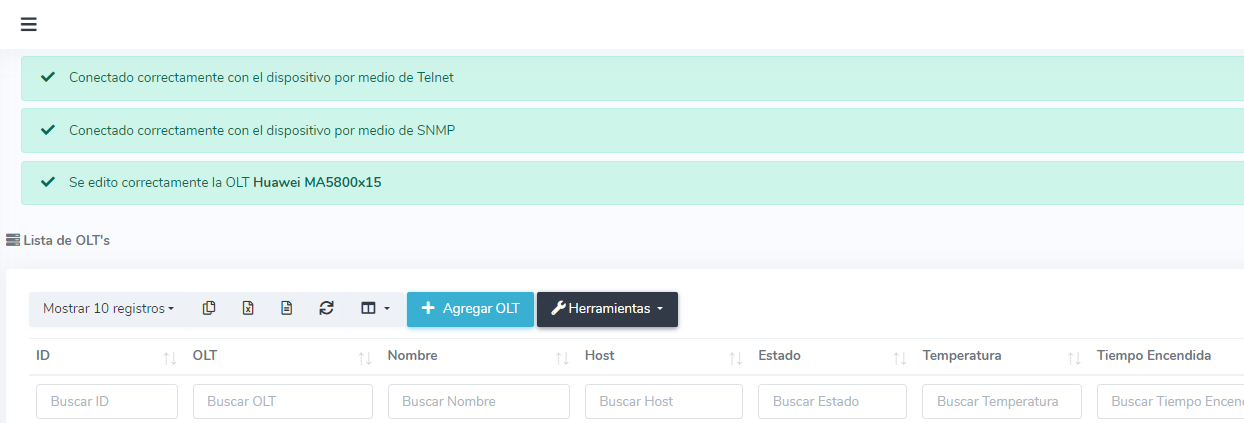
Task: Open the Herramientas dropdown menu
Action: click(607, 309)
